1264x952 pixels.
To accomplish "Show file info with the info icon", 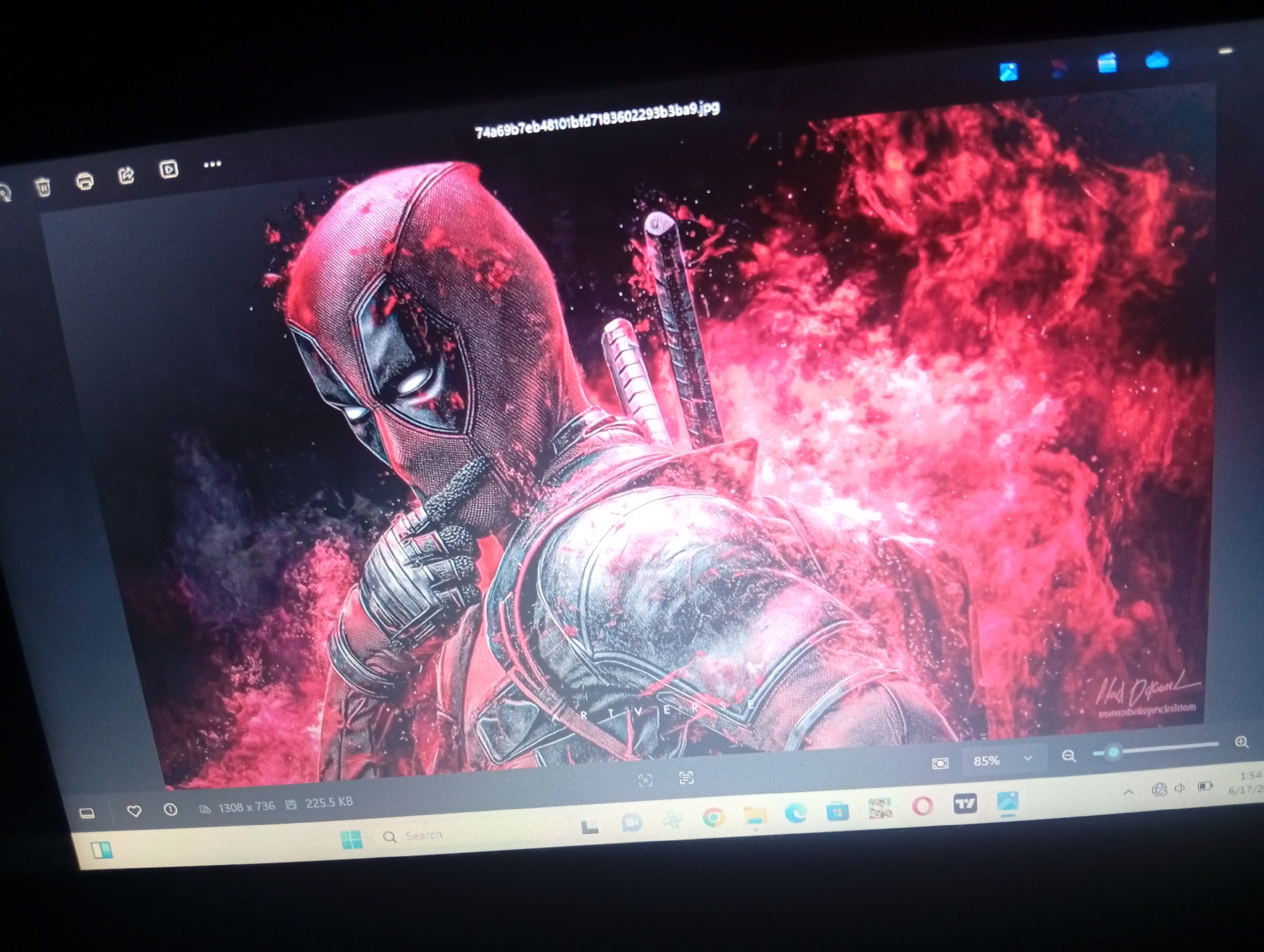I will coord(170,809).
